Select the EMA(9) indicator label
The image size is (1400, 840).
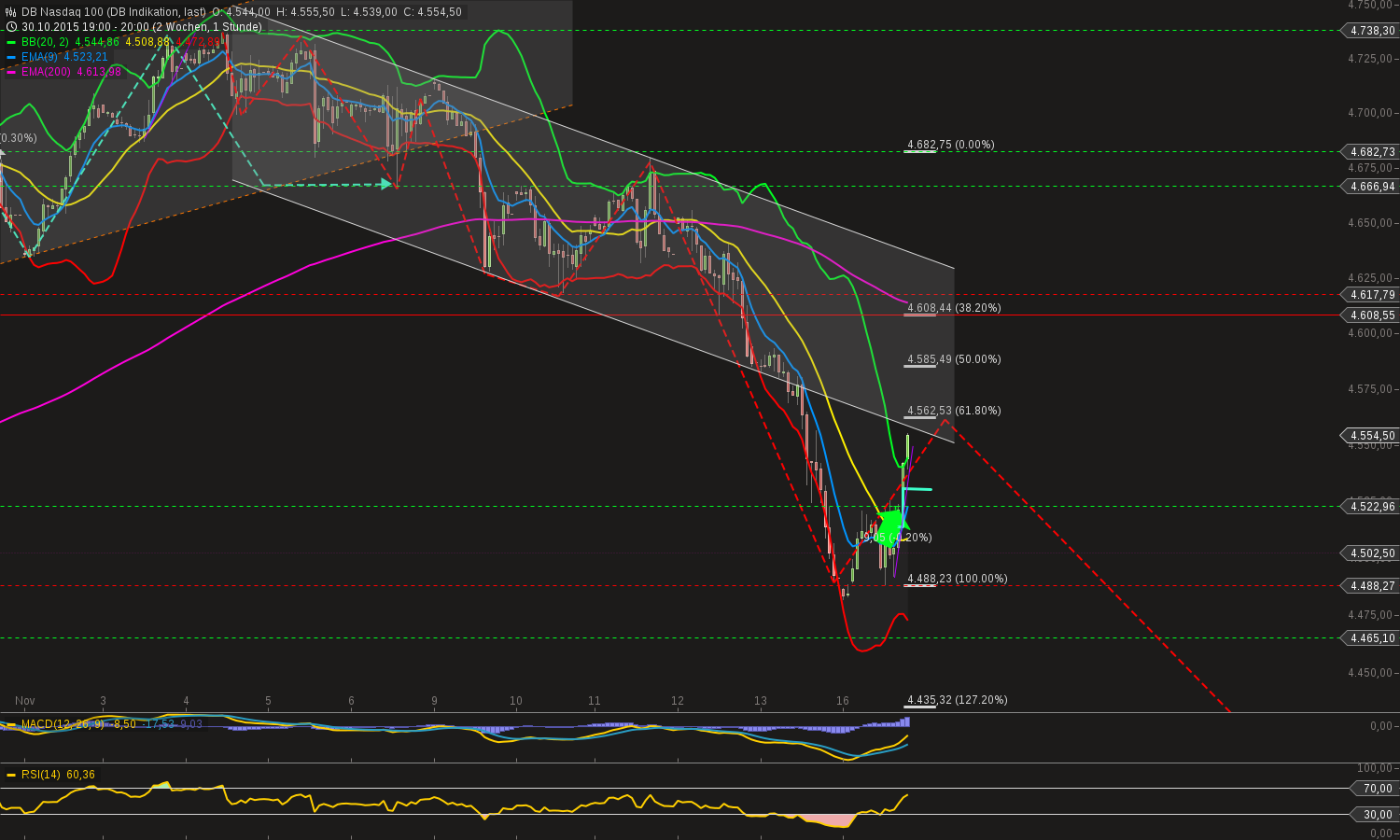(x=39, y=57)
